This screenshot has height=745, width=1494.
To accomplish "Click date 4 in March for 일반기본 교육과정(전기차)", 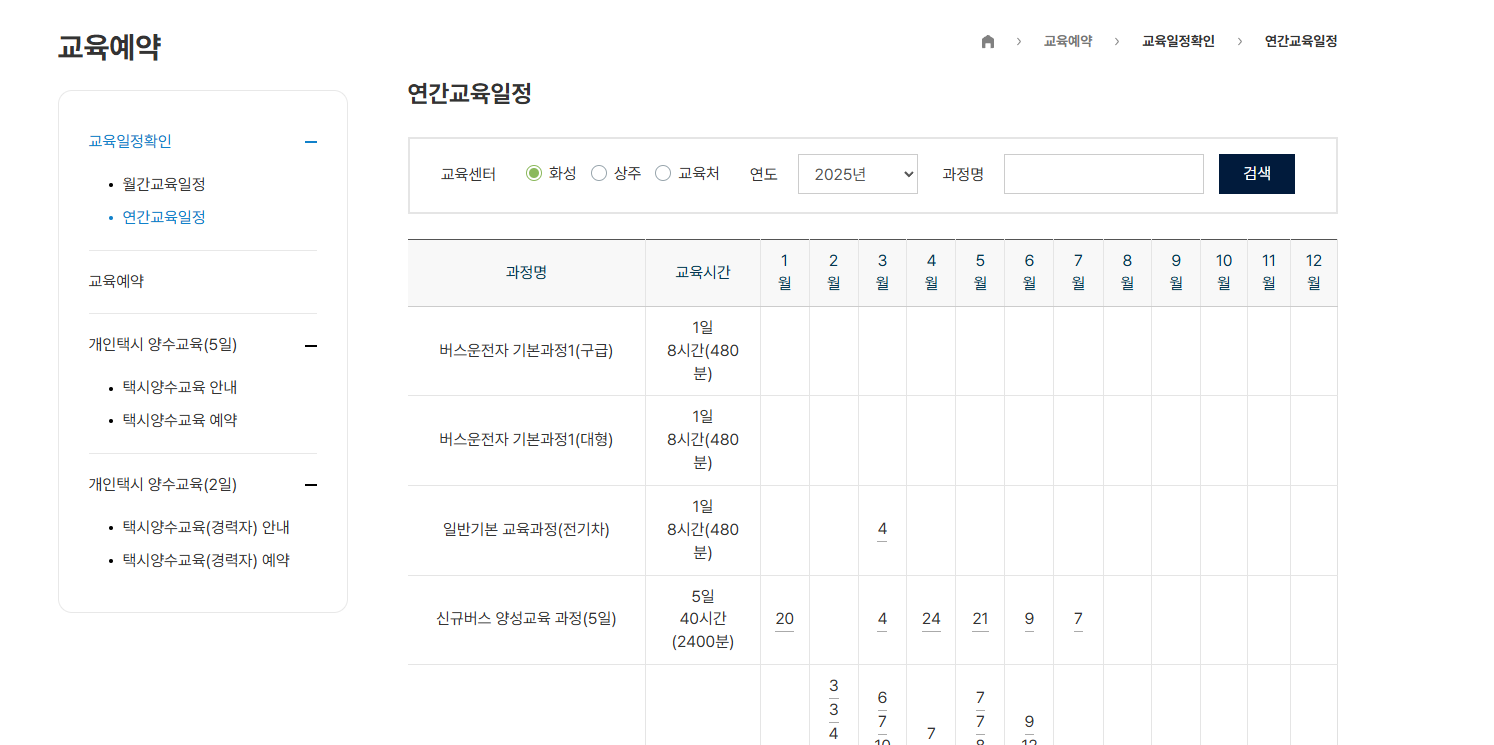I will click(x=882, y=530).
